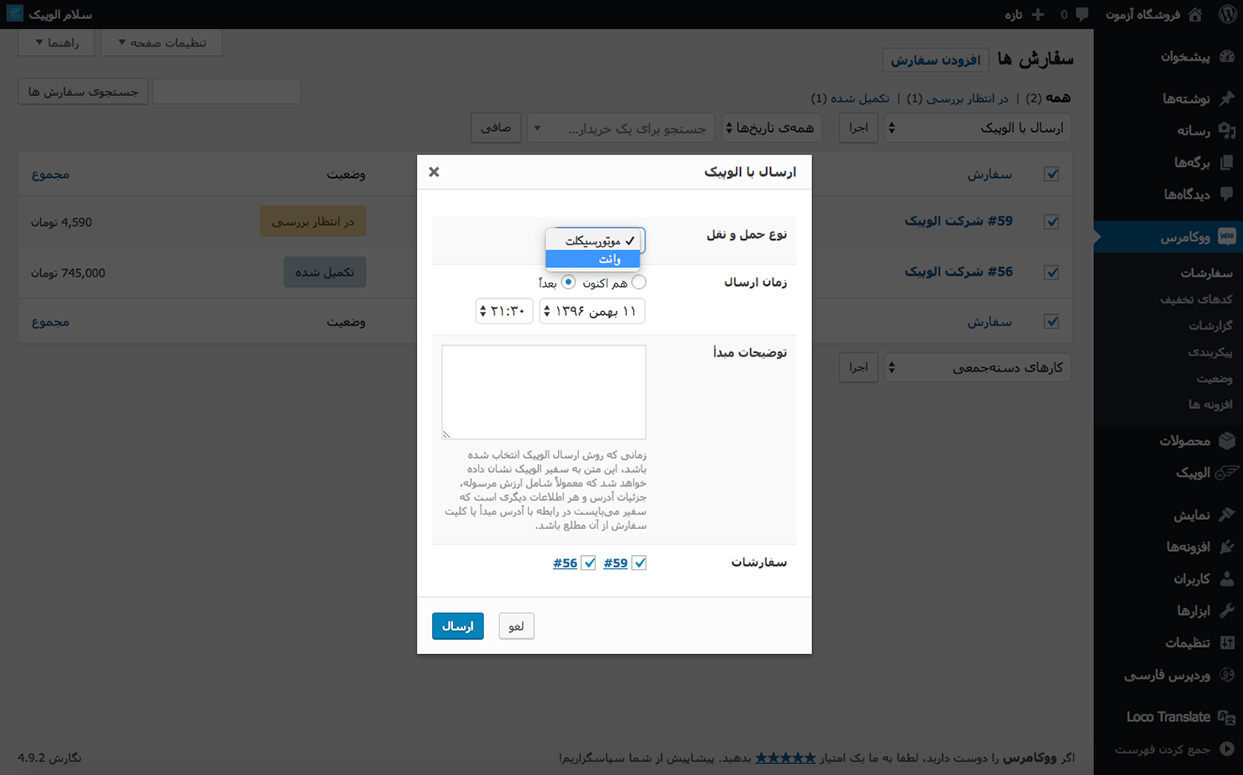Open سفارشات submenu item under WooCommerce

click(1206, 273)
